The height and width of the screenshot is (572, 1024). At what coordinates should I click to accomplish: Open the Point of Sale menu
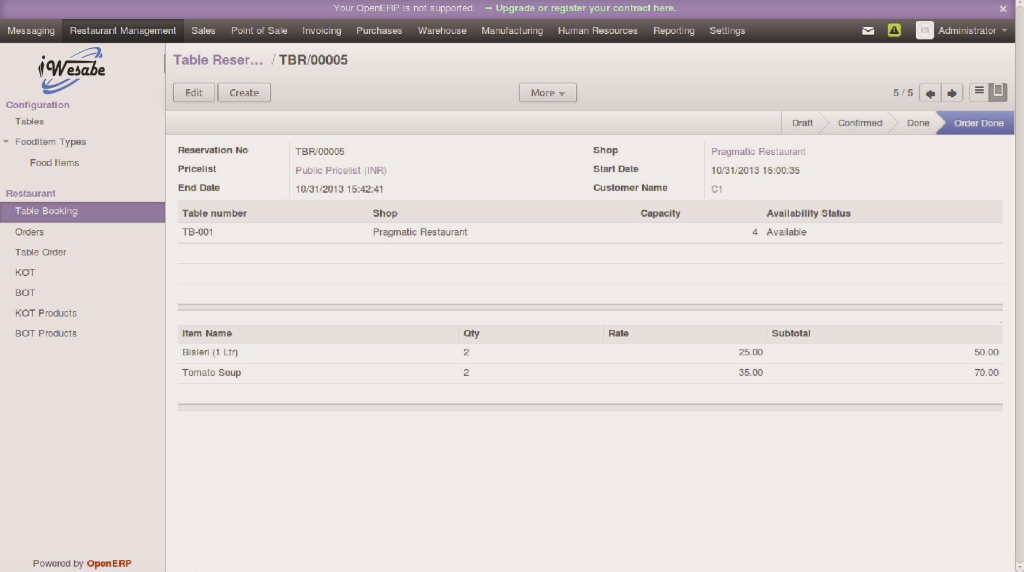click(x=259, y=31)
